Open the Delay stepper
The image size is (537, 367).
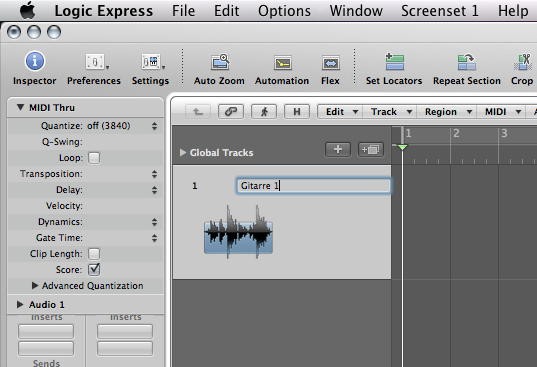pos(154,190)
